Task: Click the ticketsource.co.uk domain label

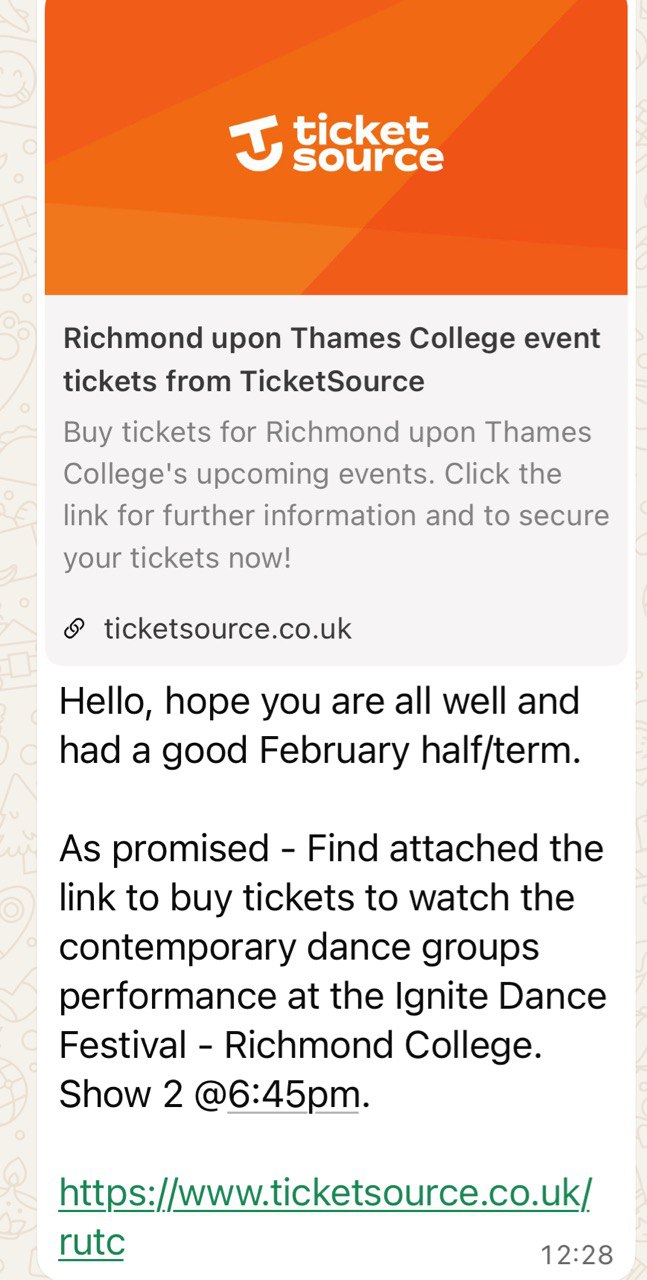Action: (x=228, y=629)
